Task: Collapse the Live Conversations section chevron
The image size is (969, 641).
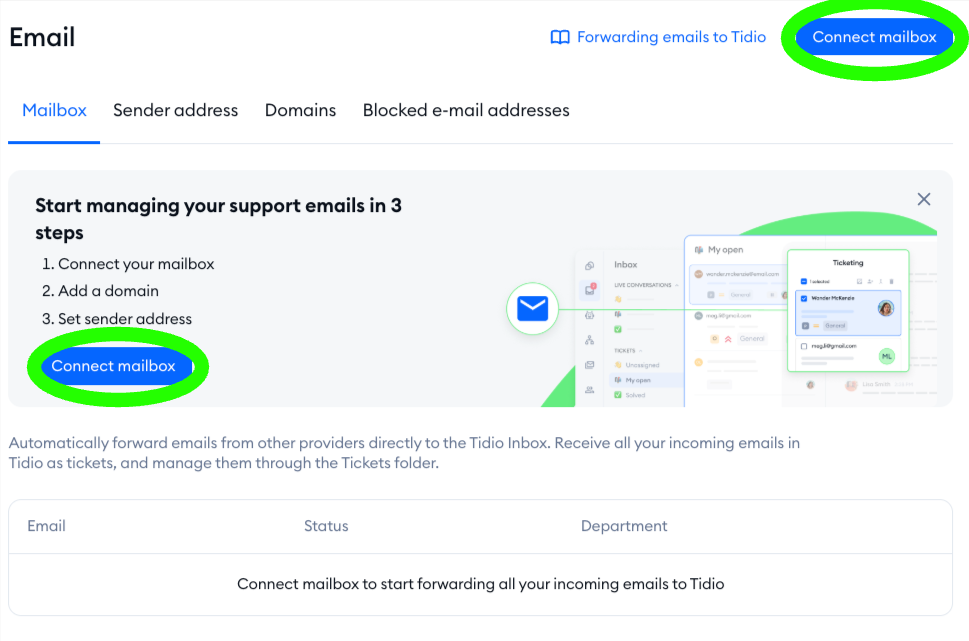Action: click(x=677, y=286)
